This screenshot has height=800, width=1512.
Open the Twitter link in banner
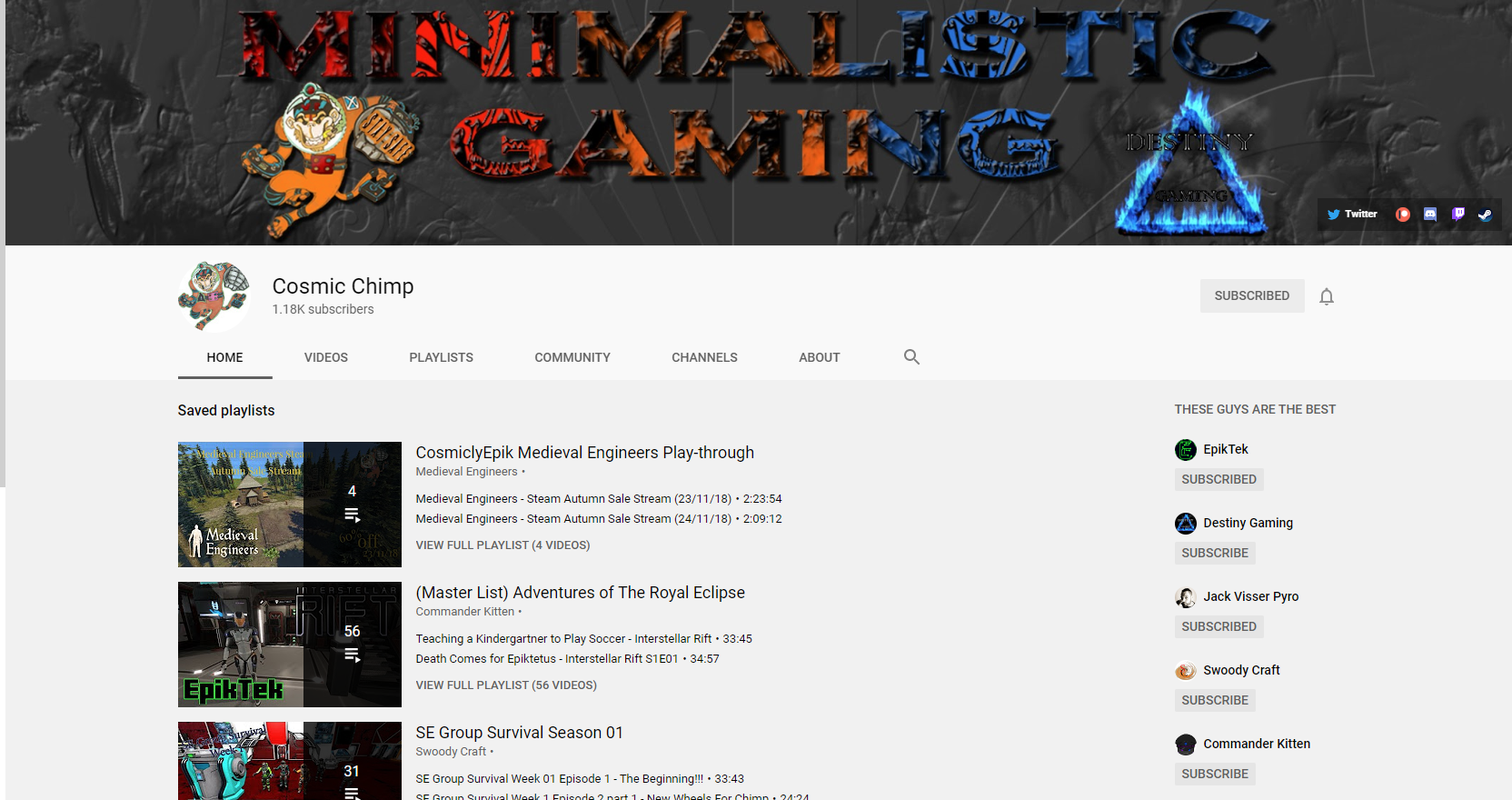[1352, 215]
